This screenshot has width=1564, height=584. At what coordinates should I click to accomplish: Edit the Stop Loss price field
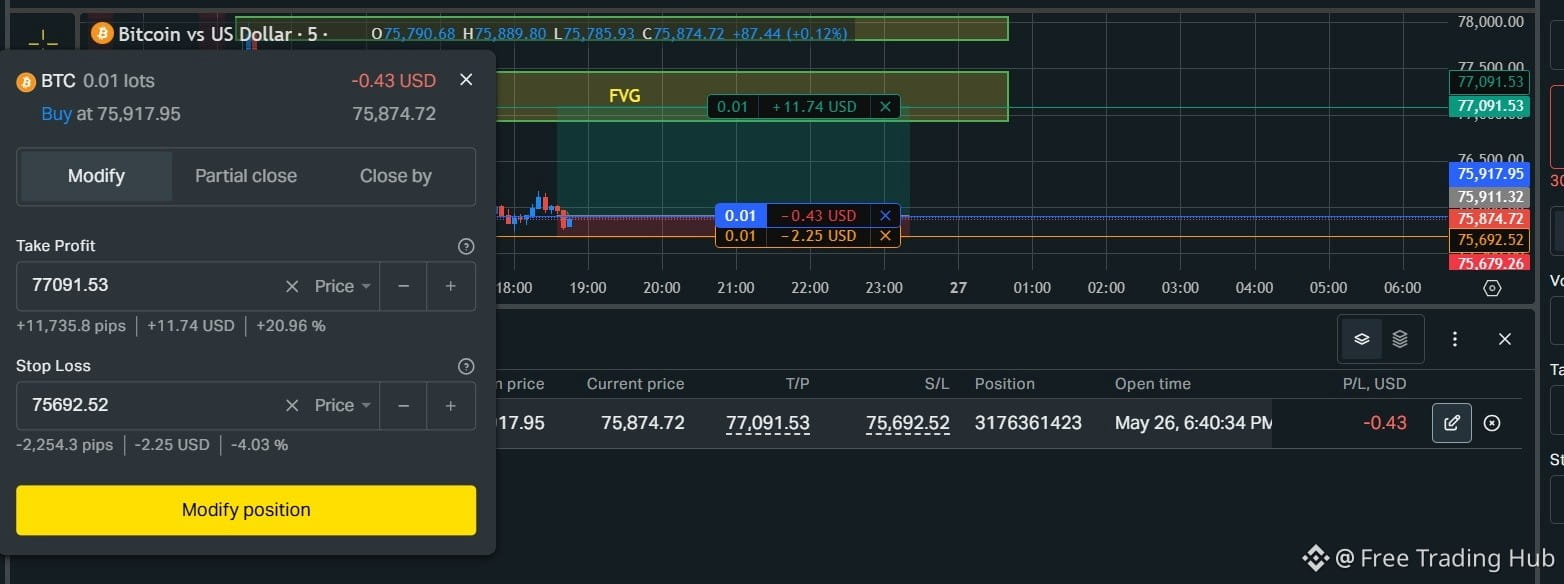[x=150, y=406]
